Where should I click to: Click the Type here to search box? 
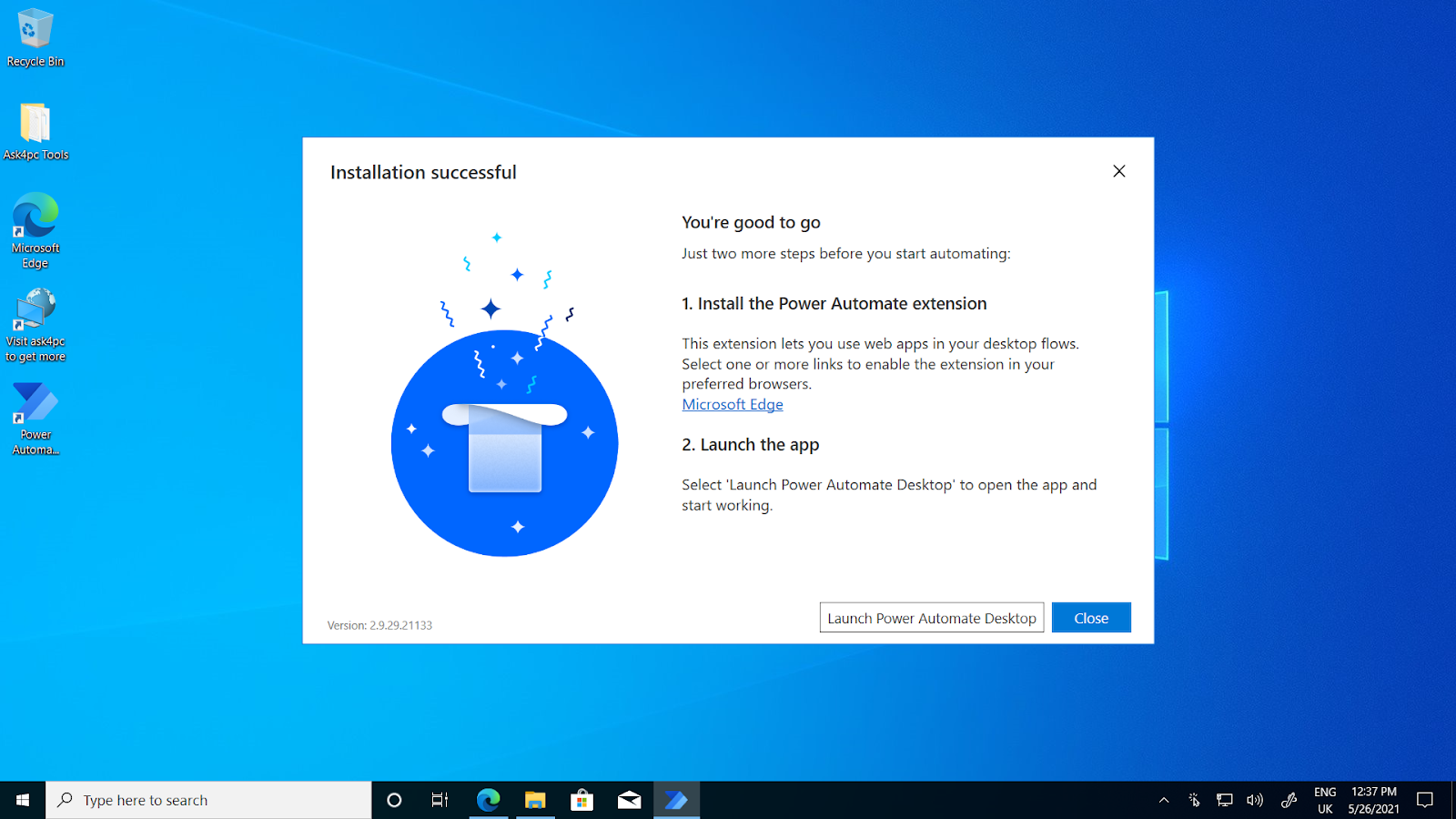(x=208, y=800)
